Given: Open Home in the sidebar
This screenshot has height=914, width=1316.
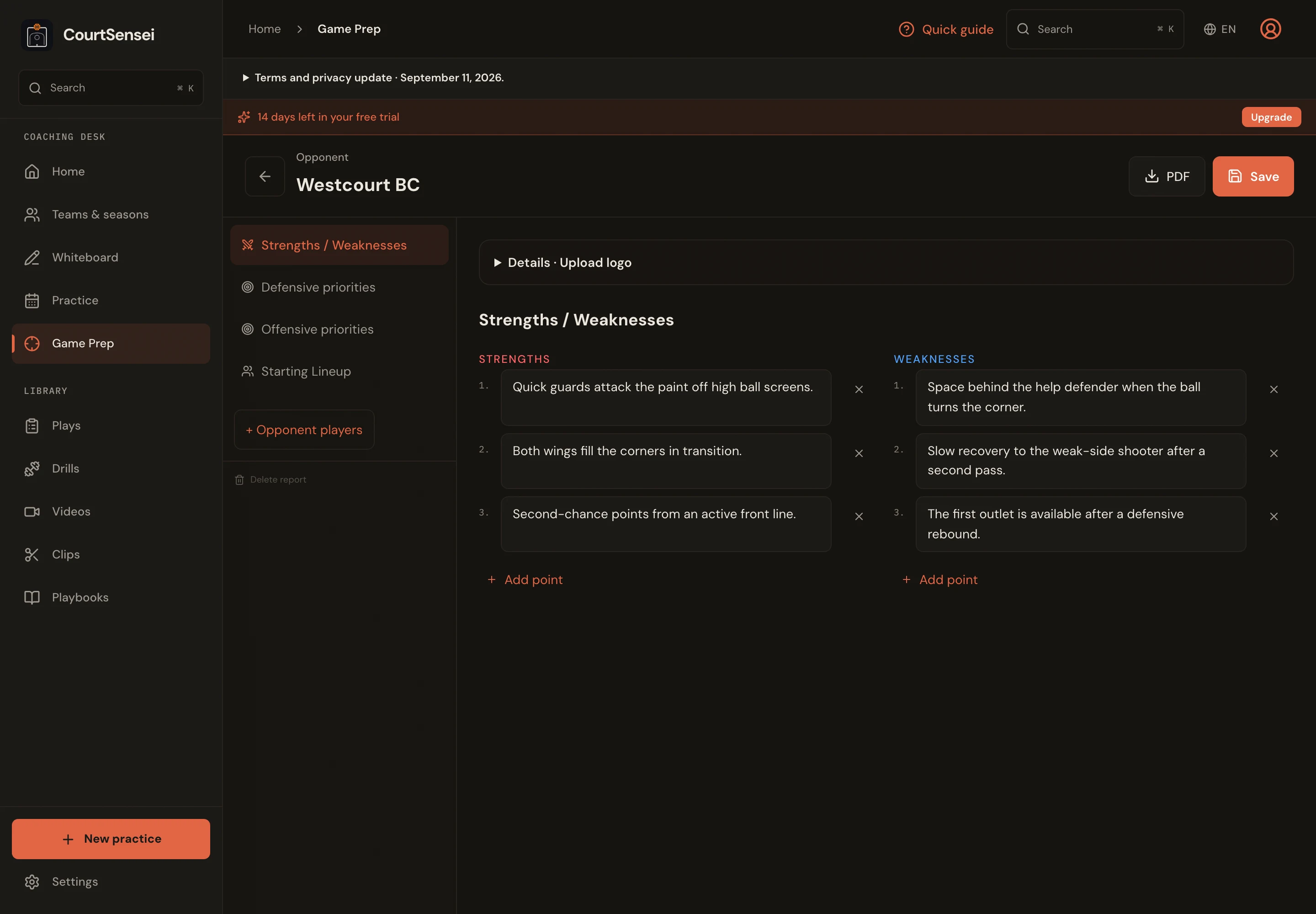Looking at the screenshot, I should point(111,171).
